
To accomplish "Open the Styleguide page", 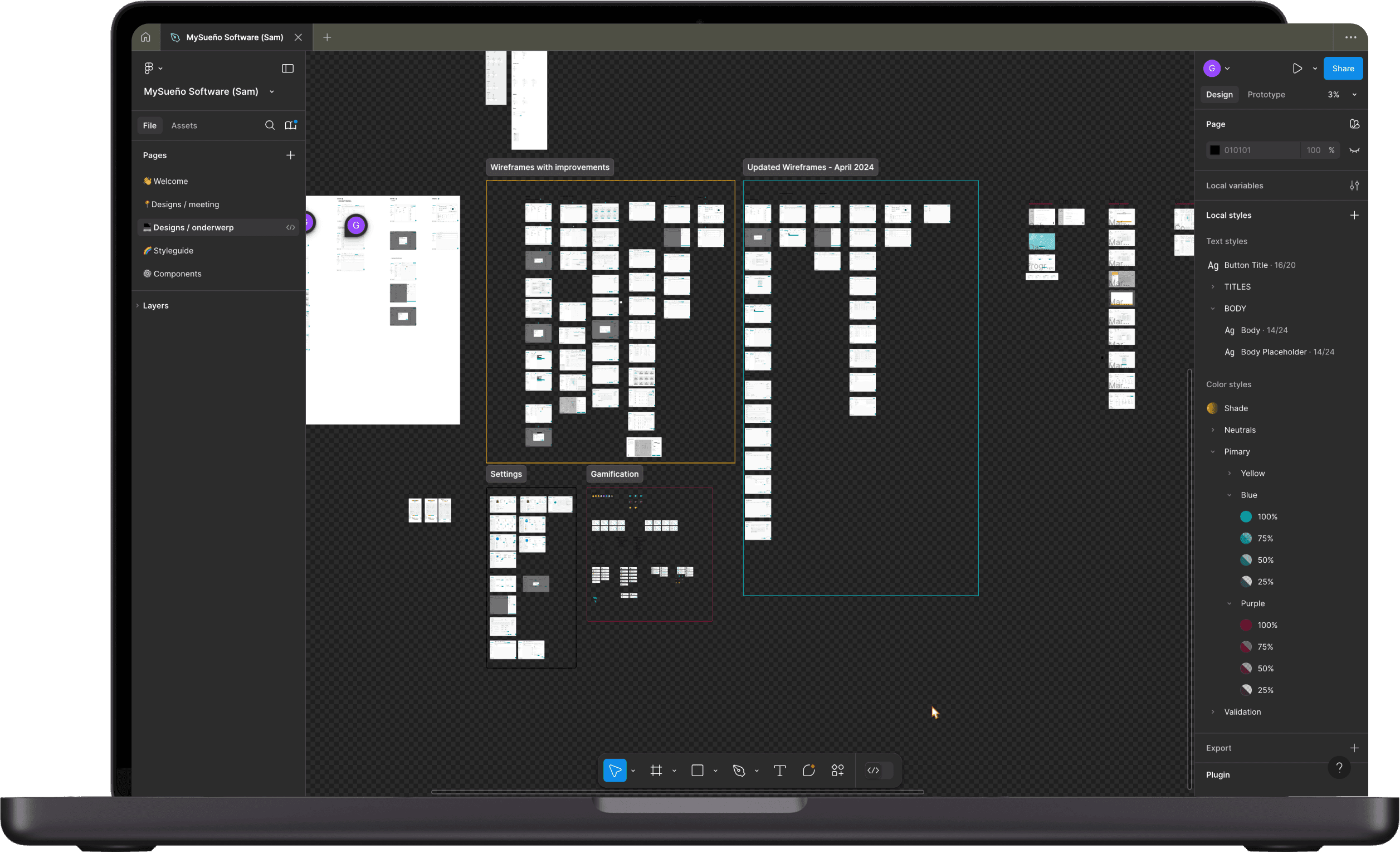I will [173, 251].
